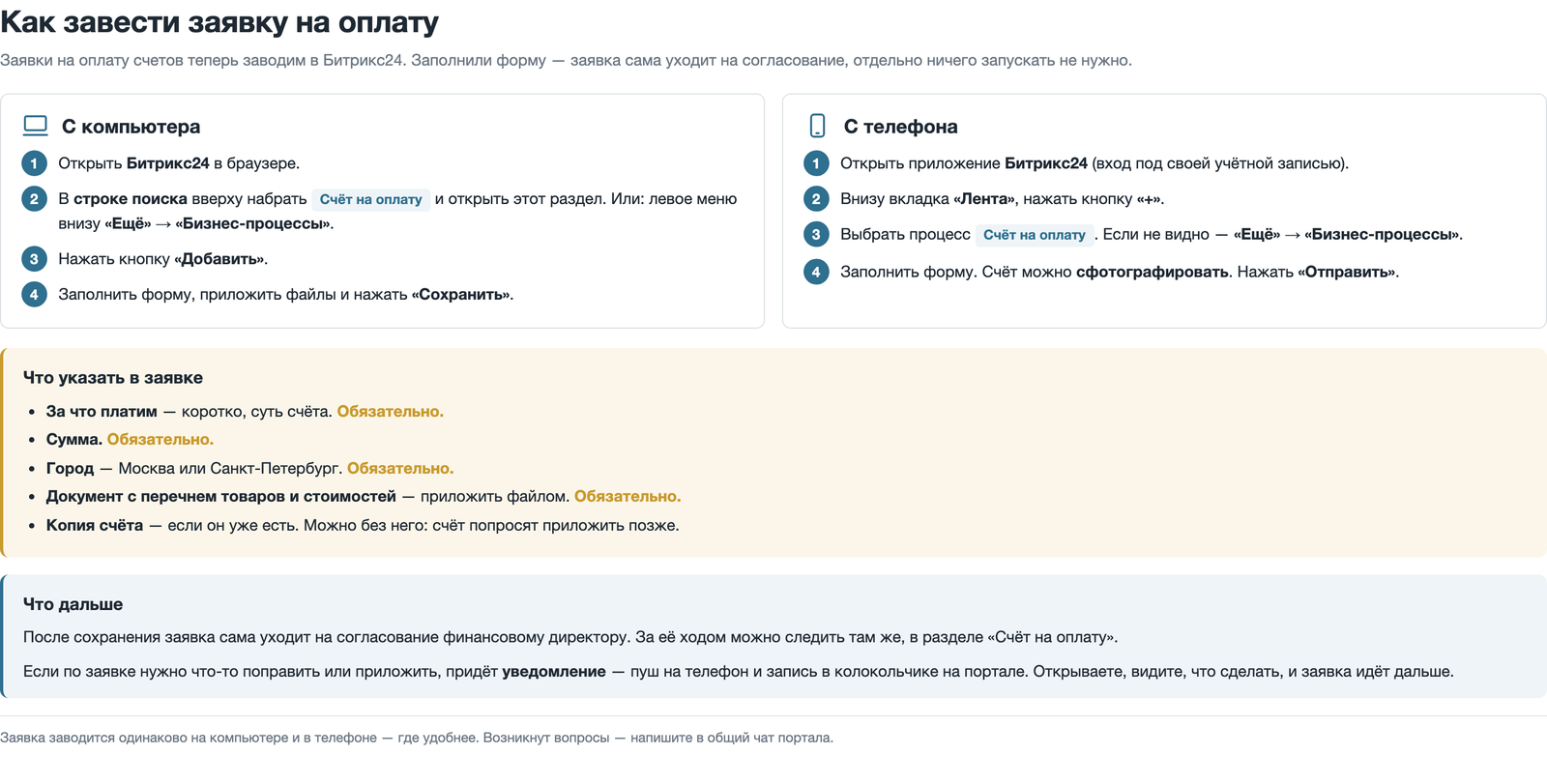Click step 3 circle in phone instructions
The width and height of the screenshot is (1547, 784).
point(816,235)
